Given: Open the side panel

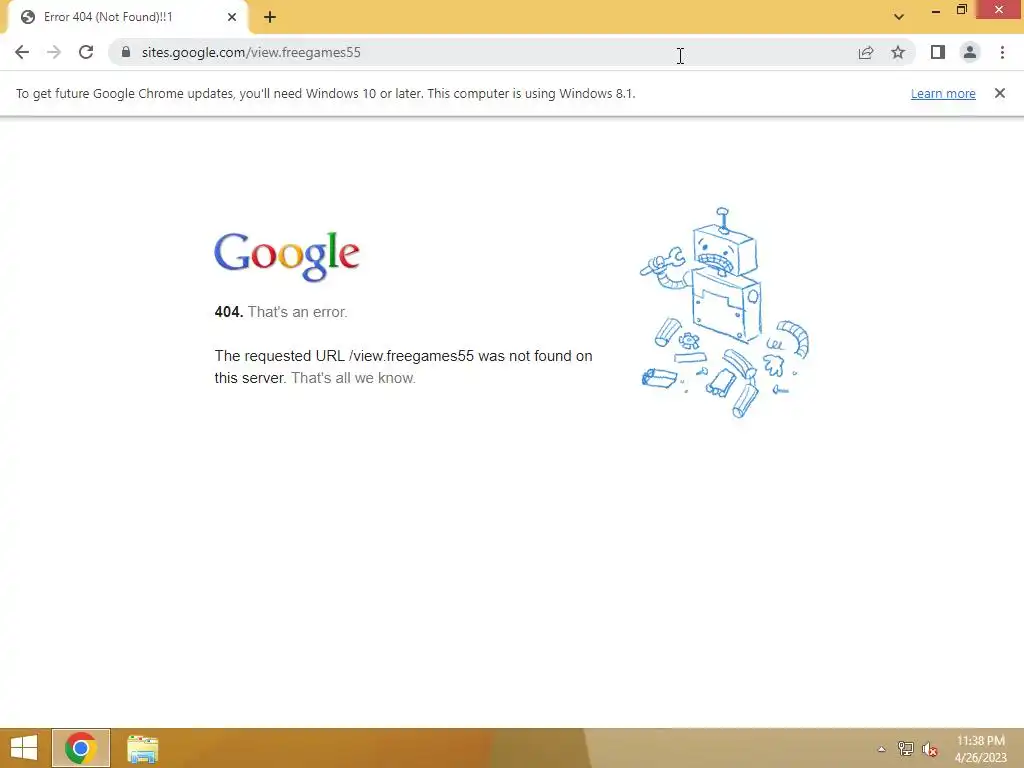Looking at the screenshot, I should tap(938, 52).
